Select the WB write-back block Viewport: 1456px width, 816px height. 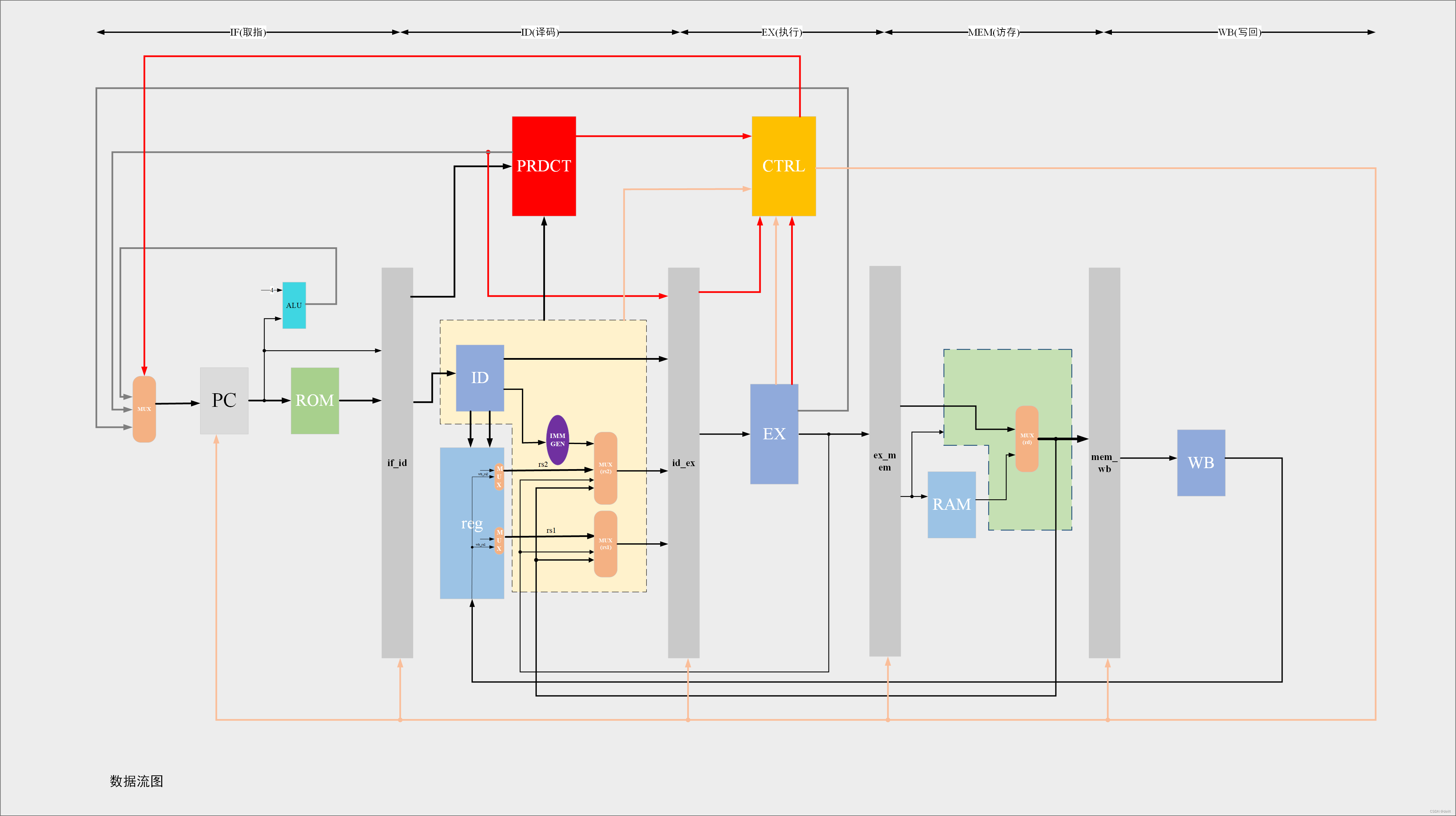click(x=1201, y=463)
